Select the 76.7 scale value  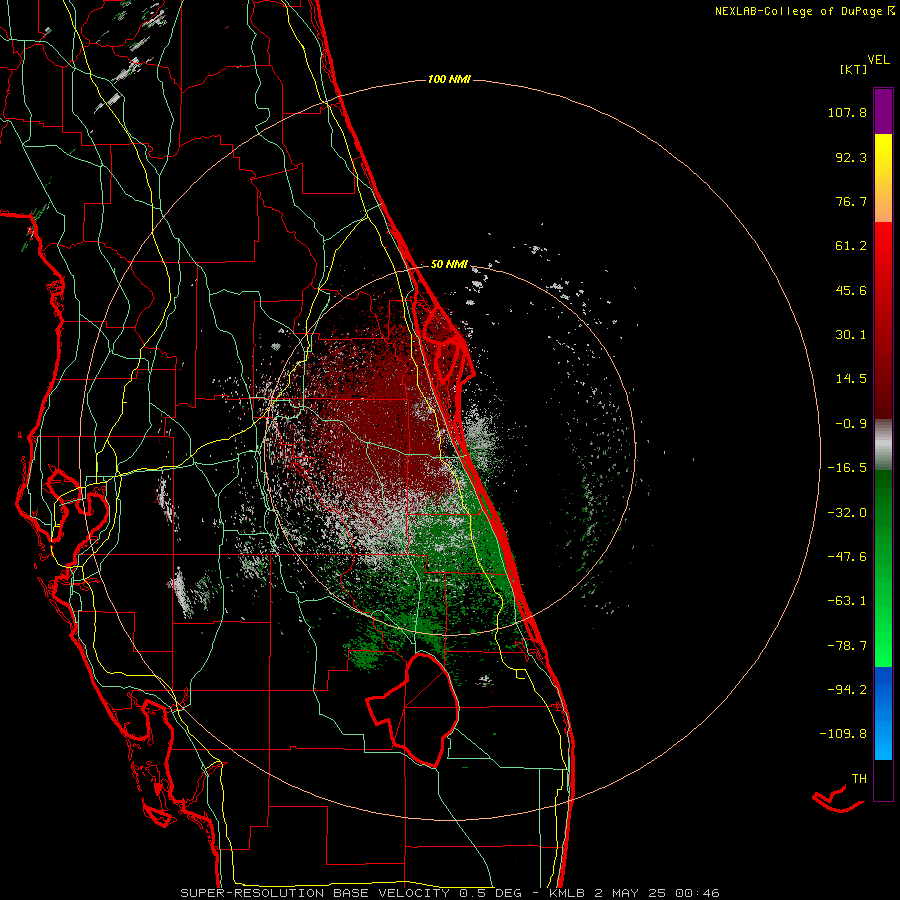pyautogui.click(x=851, y=201)
